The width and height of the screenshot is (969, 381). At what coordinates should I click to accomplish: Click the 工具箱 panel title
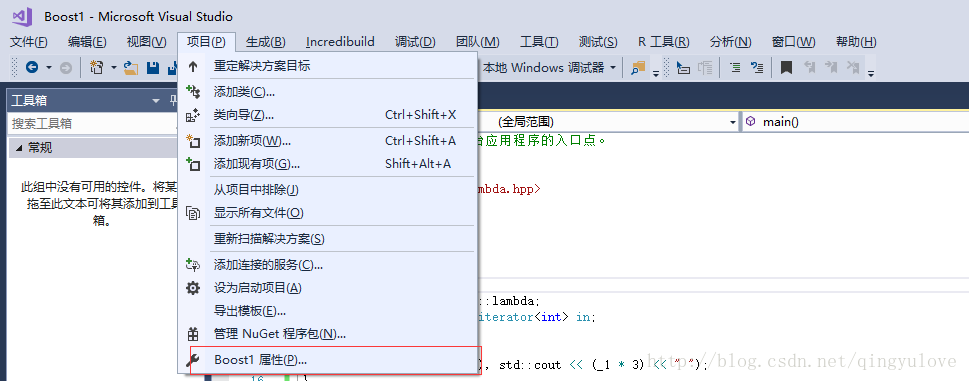pyautogui.click(x=29, y=101)
